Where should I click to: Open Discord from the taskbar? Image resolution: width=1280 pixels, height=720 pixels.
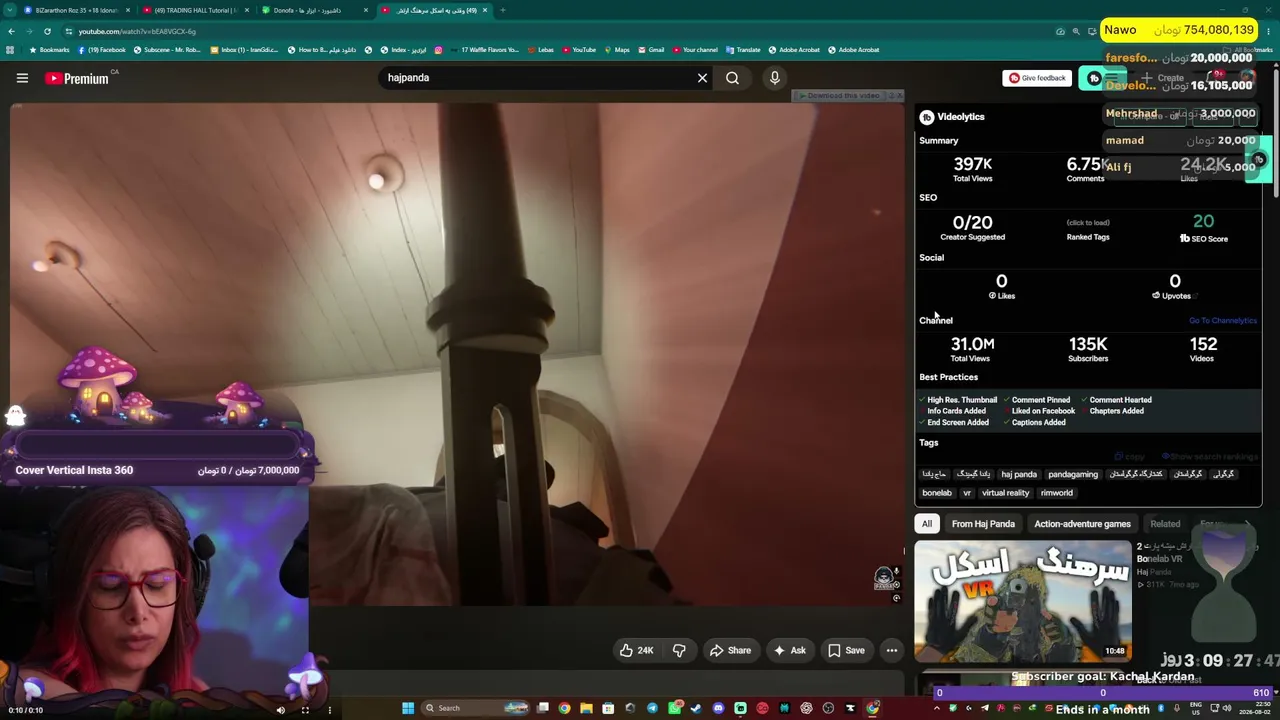pyautogui.click(x=718, y=708)
